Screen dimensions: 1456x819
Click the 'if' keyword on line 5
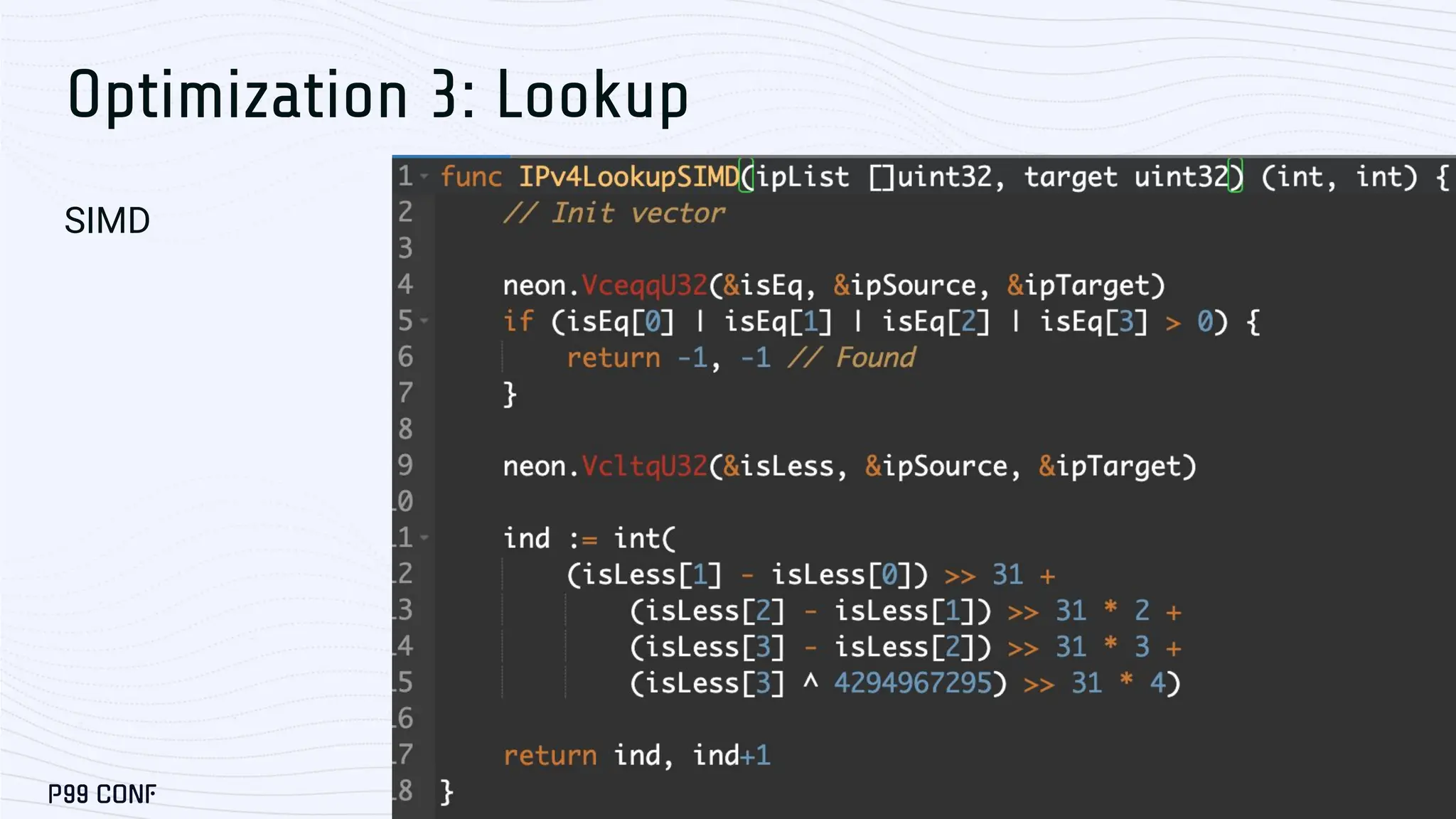(518, 321)
